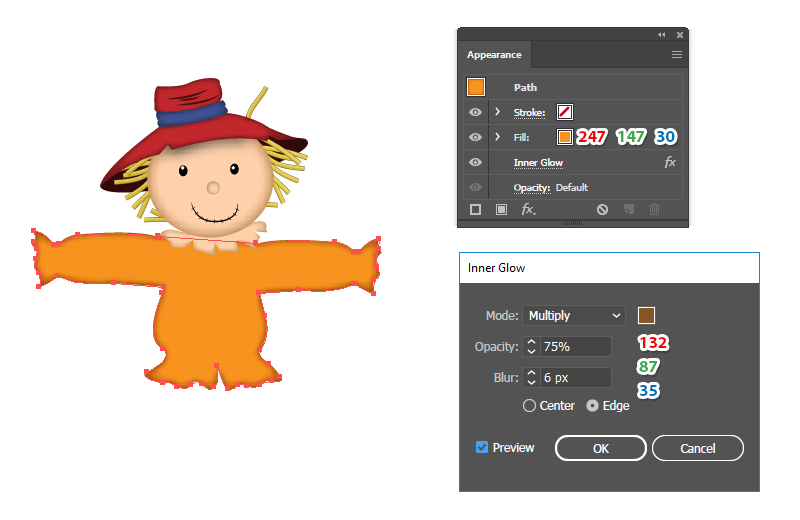Collapse the Appearance panel with double arrows

(x=662, y=34)
